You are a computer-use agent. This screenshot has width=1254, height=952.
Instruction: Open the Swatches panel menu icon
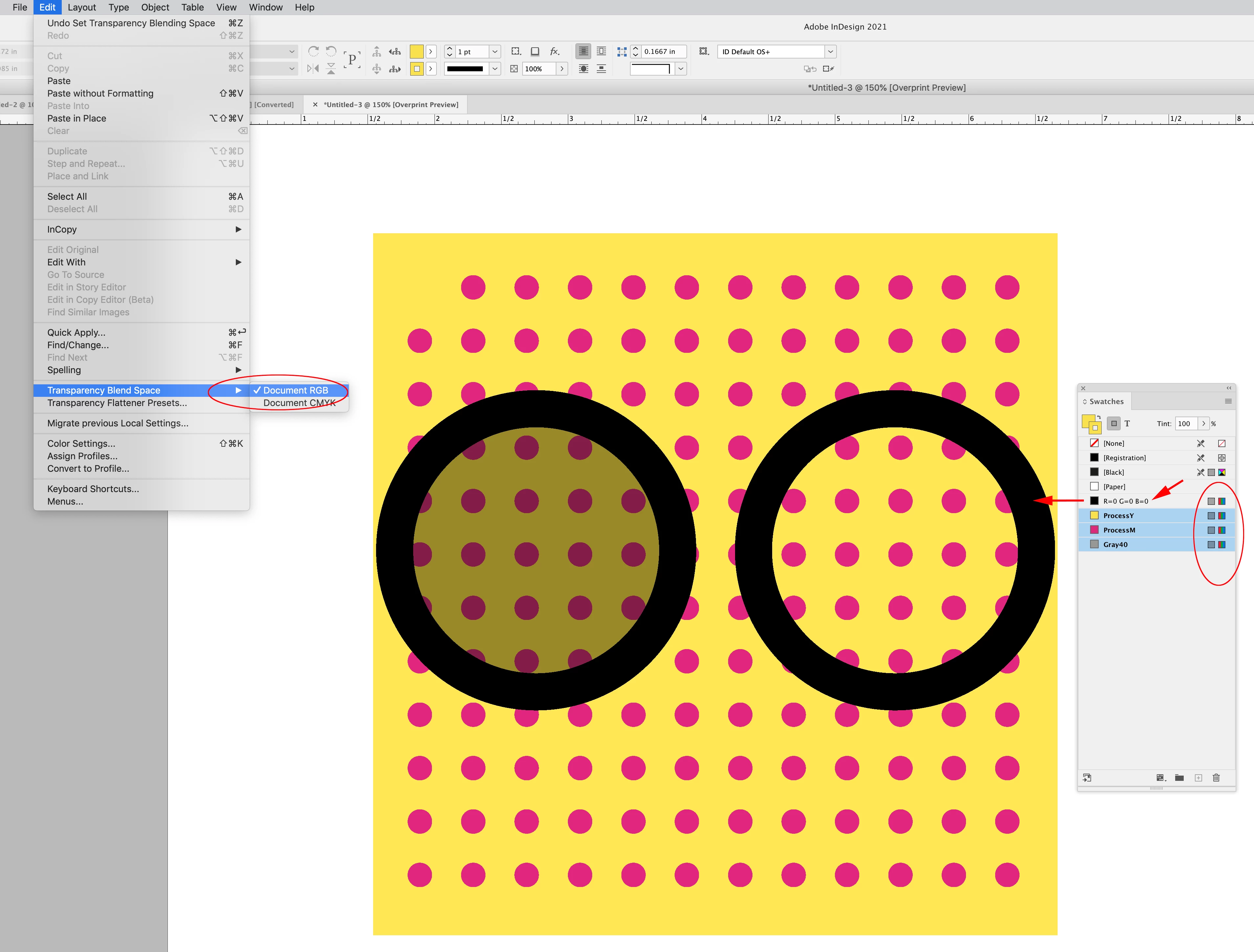(1228, 401)
